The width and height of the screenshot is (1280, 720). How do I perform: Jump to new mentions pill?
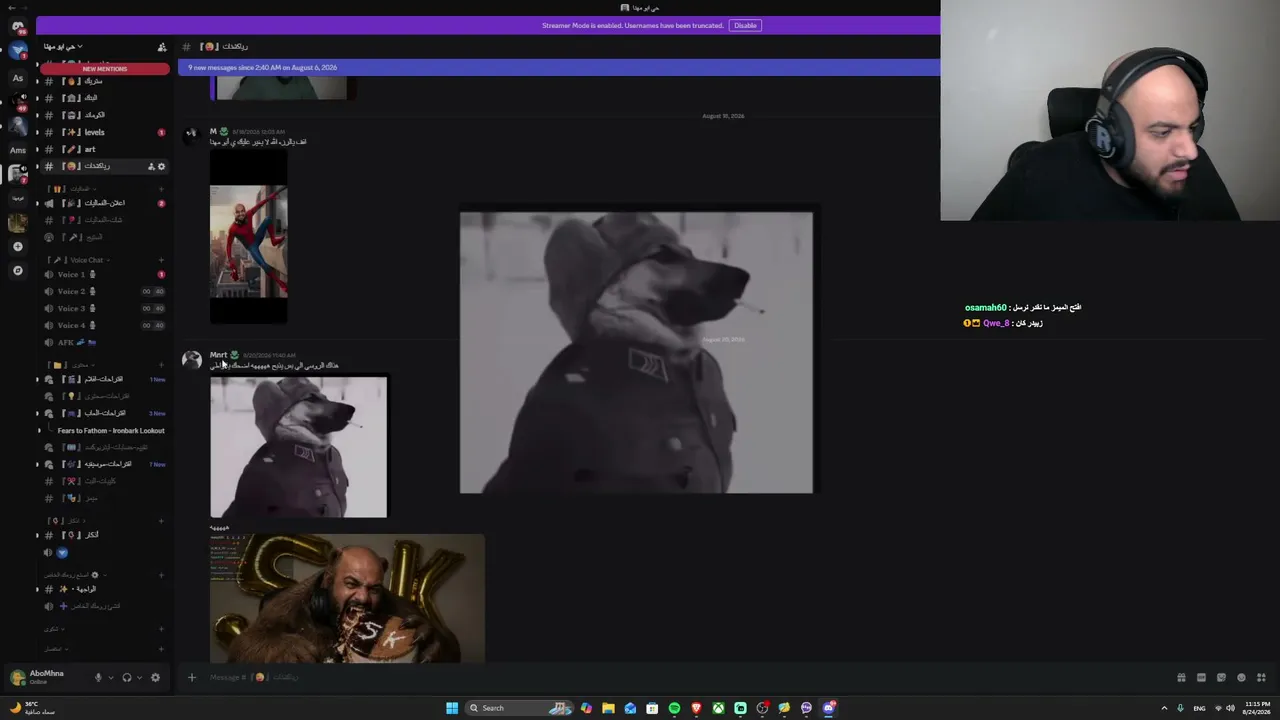pyautogui.click(x=105, y=69)
